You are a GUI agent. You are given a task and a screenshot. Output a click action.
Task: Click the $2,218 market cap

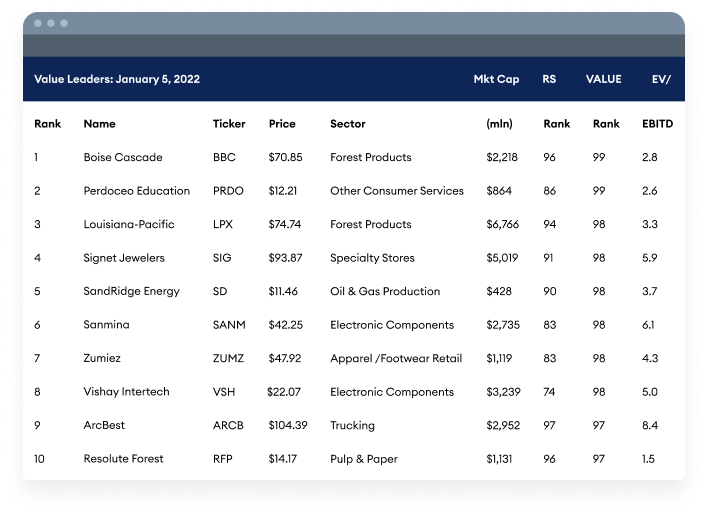pos(502,157)
